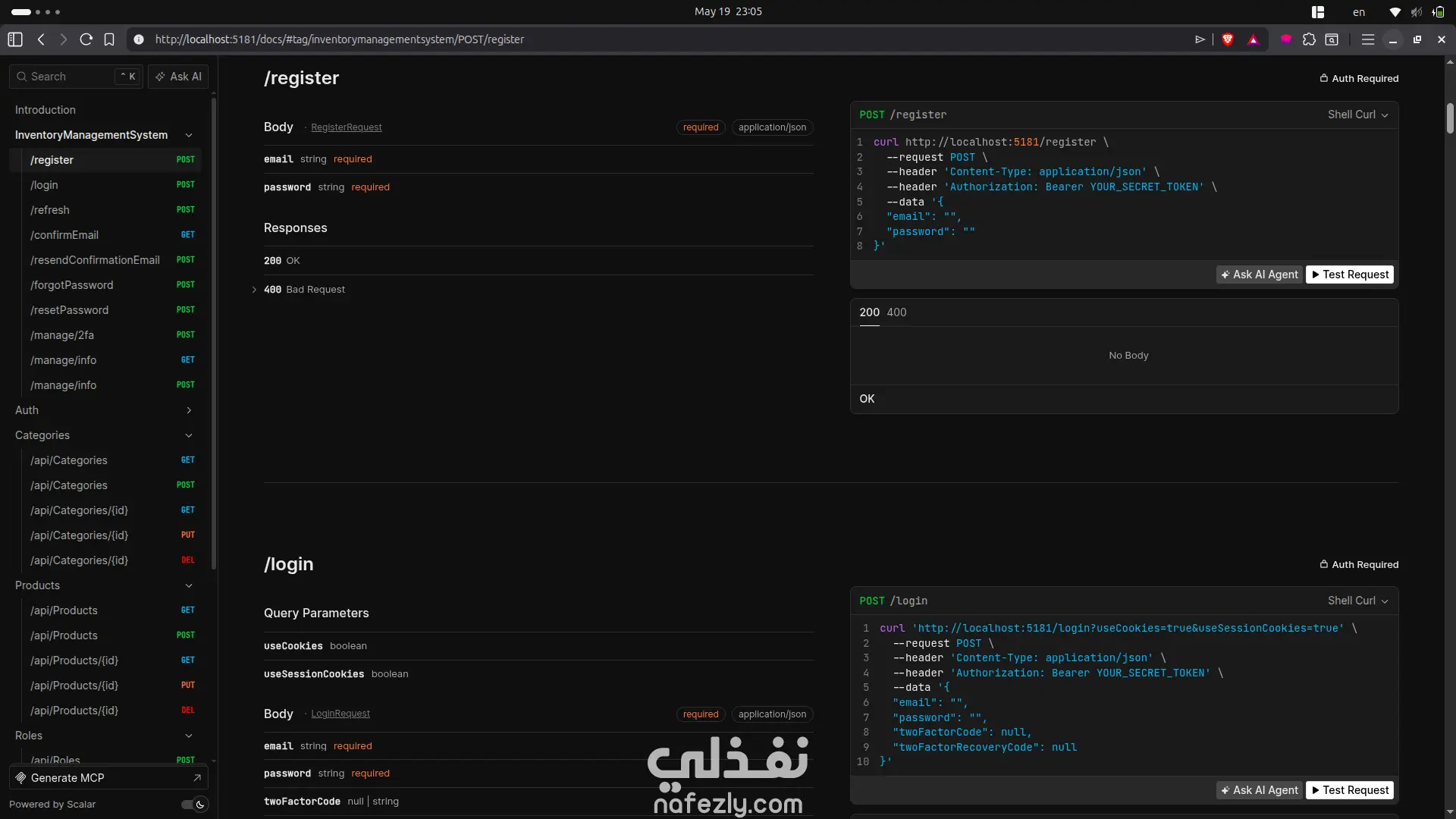Click Ask AI Agent for /login

[x=1260, y=790]
